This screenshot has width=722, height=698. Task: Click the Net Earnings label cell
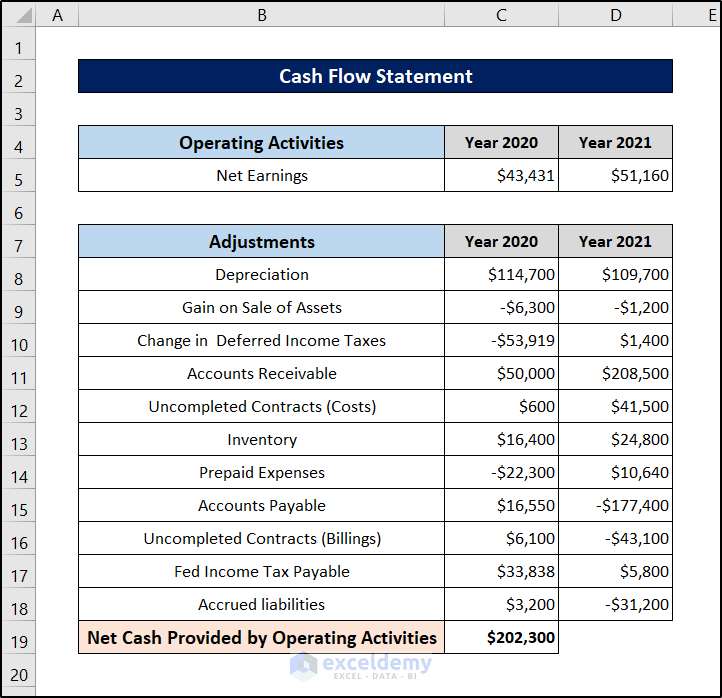[x=262, y=175]
